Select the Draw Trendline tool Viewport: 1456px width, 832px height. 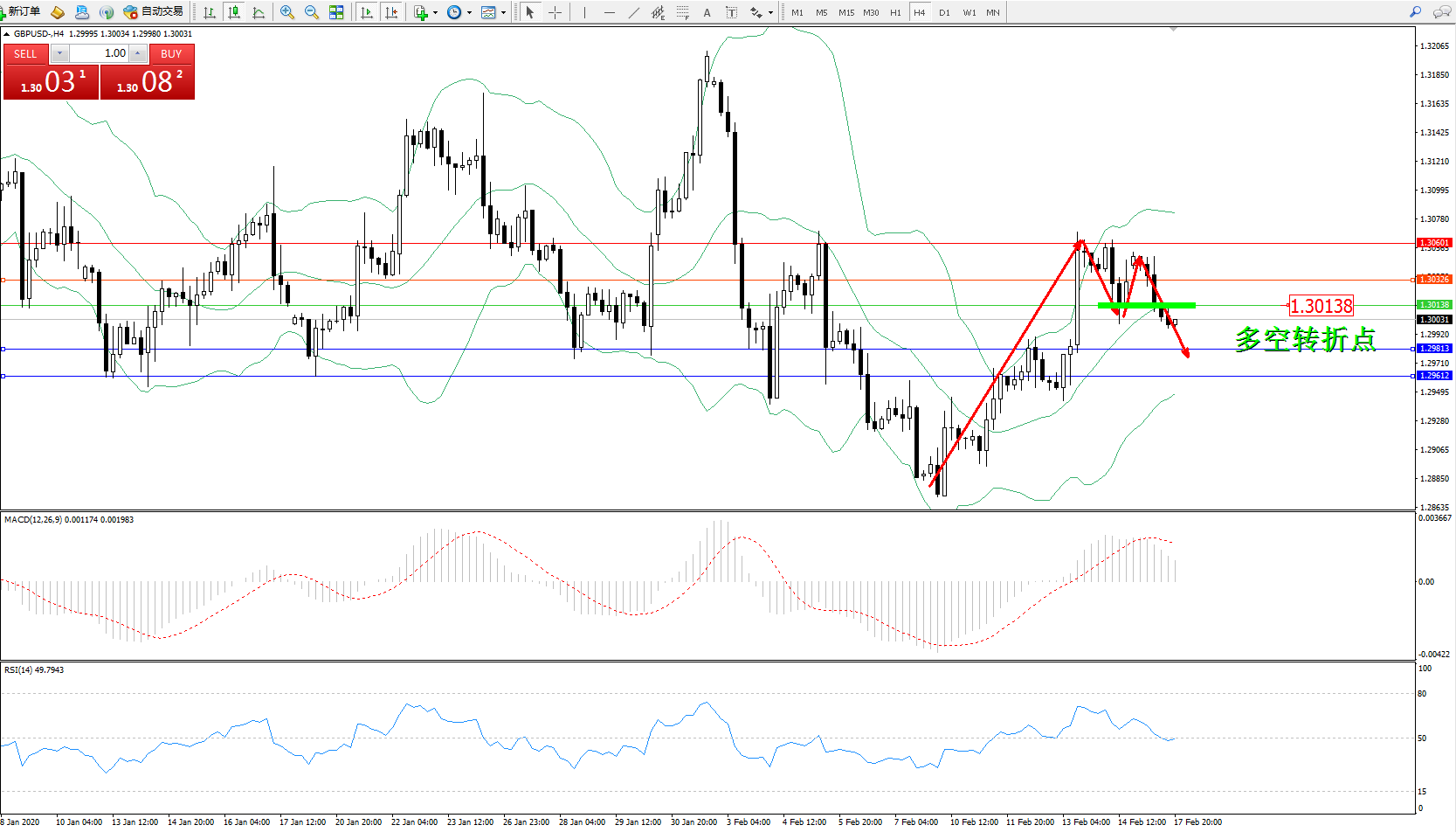click(634, 12)
